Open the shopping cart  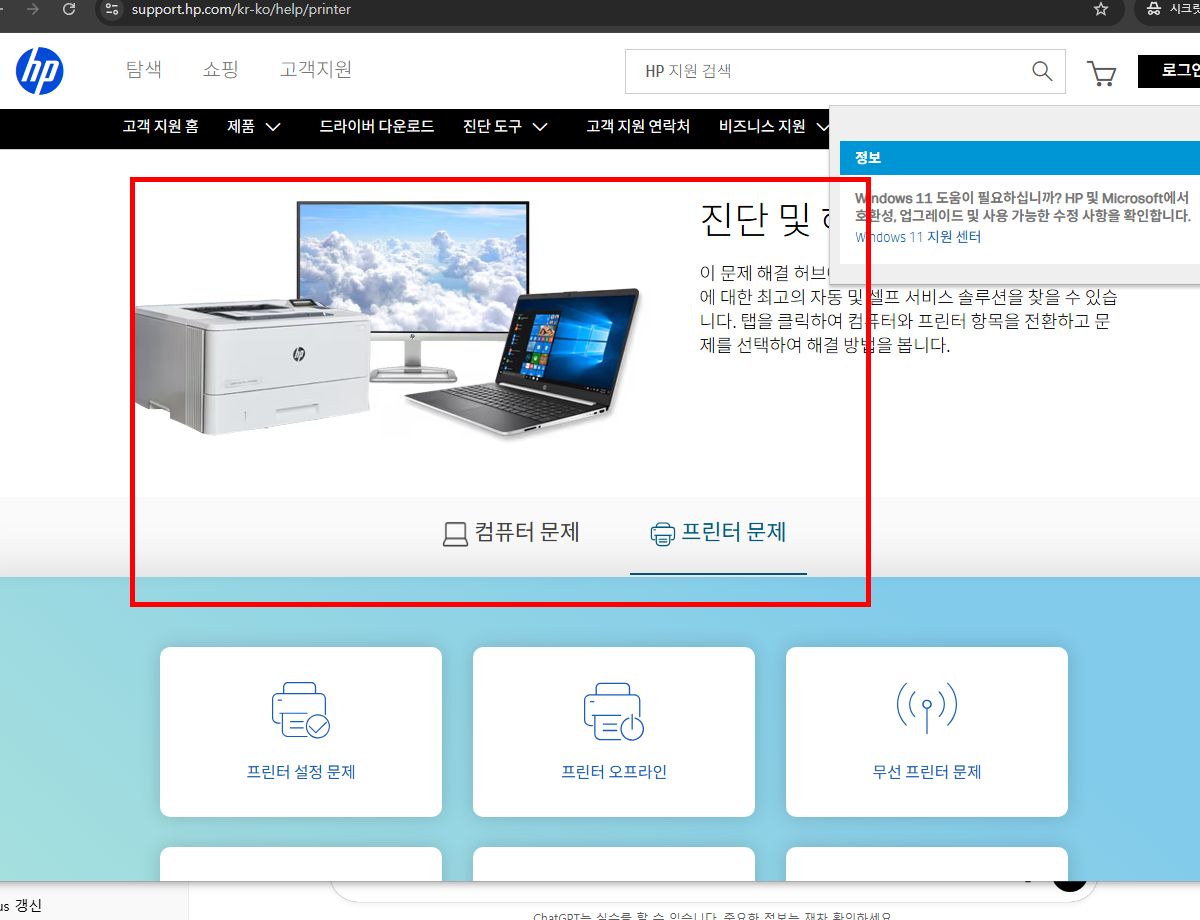[x=1101, y=73]
